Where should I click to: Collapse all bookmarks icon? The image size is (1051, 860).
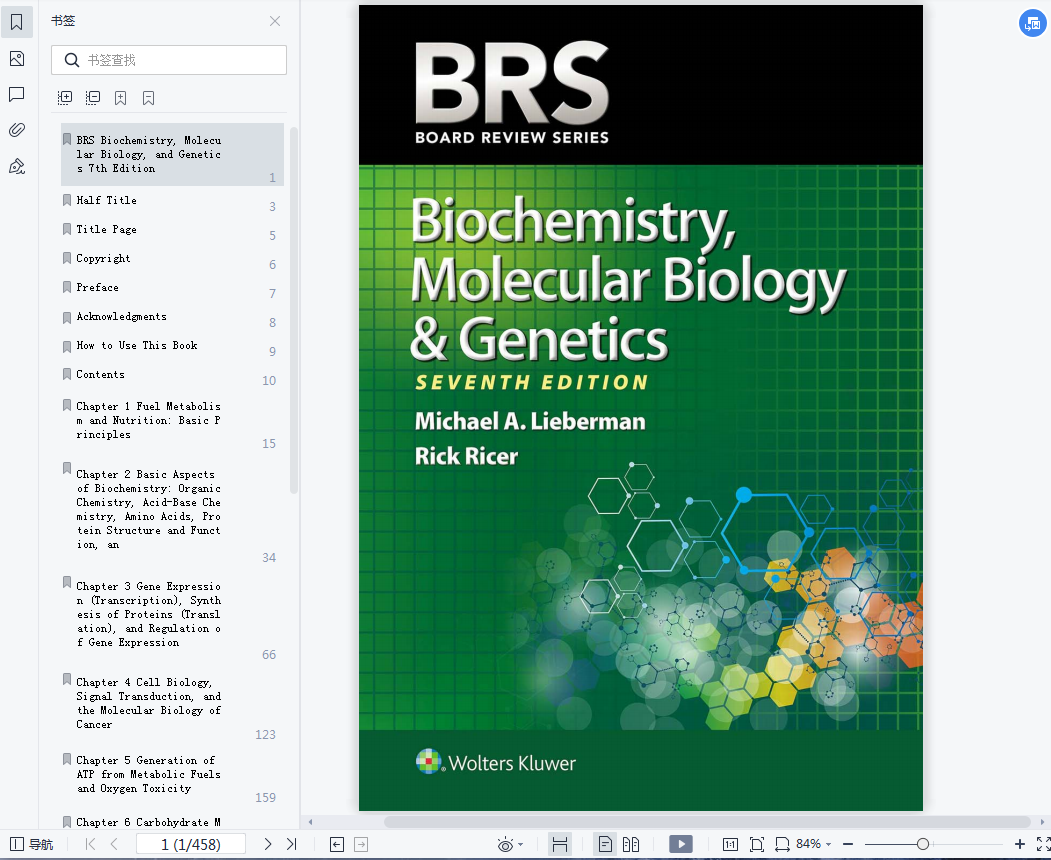coord(93,98)
